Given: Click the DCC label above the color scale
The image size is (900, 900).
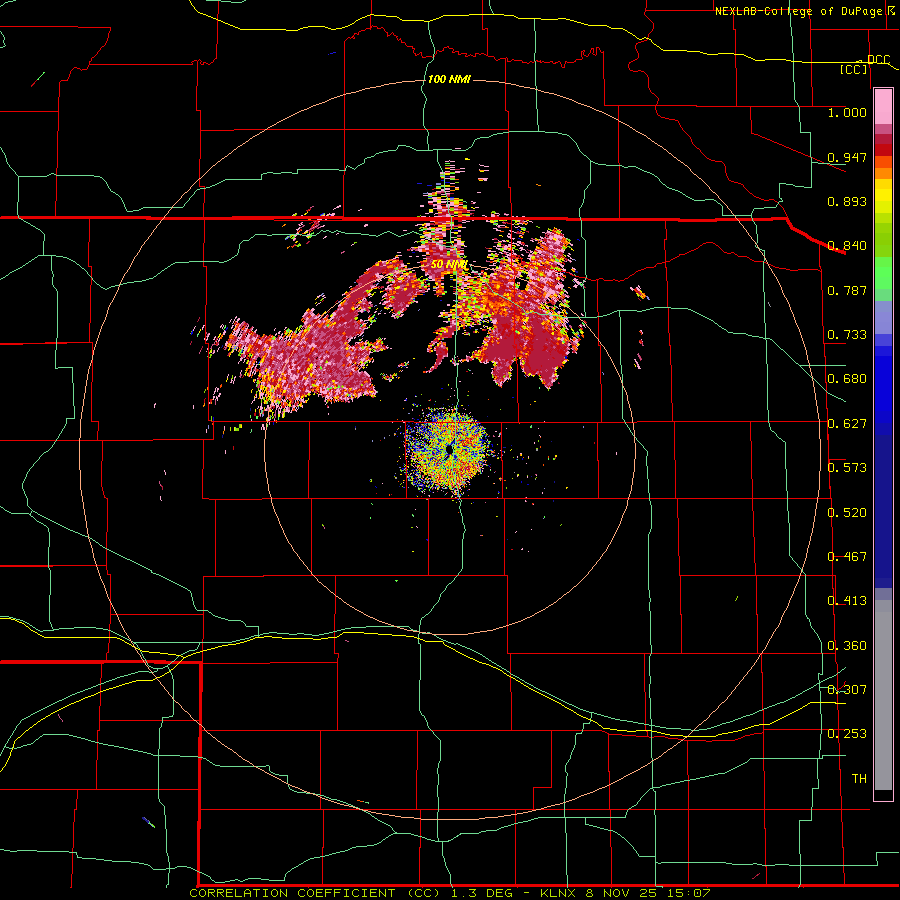Looking at the screenshot, I should click(x=878, y=60).
